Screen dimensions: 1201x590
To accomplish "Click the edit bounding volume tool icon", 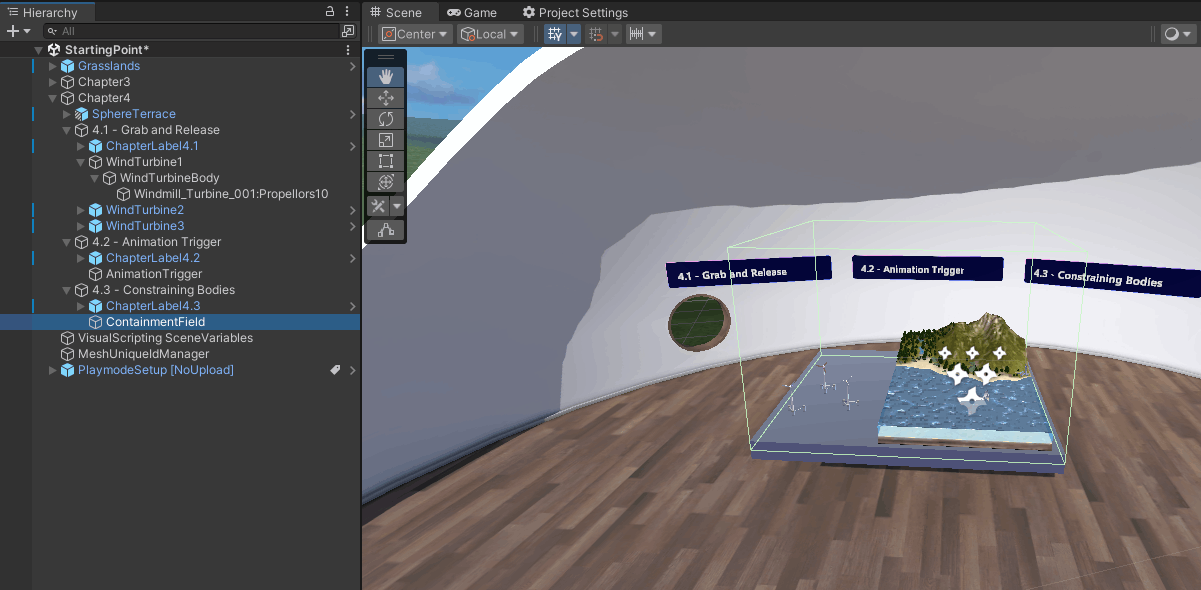I will (385, 231).
